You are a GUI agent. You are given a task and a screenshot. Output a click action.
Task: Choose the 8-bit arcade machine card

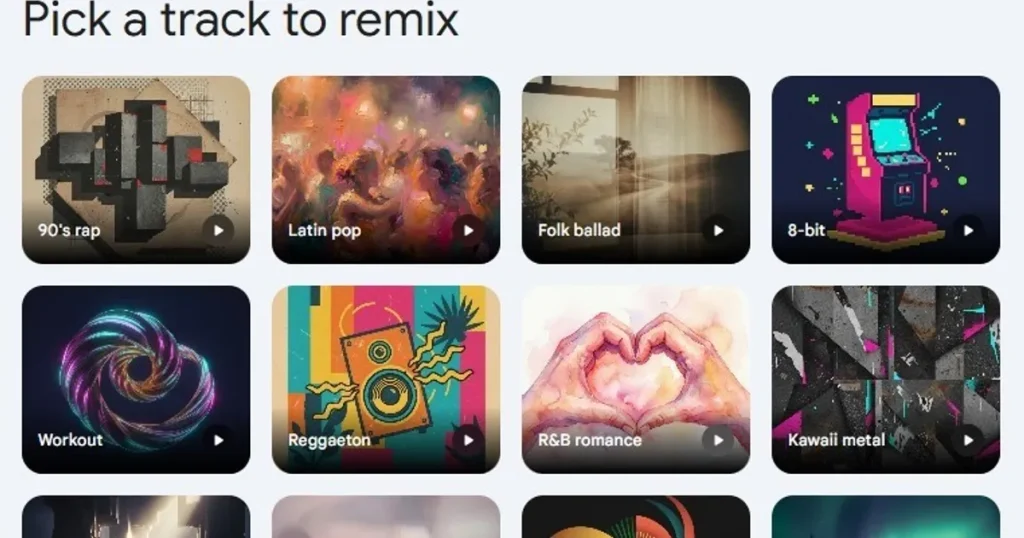pyautogui.click(x=886, y=170)
